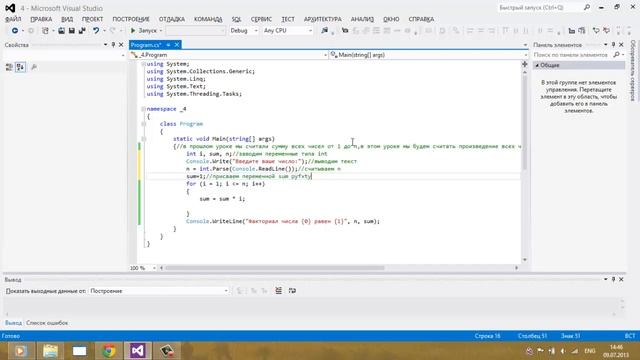Click the property pages wrench icon
640x360 pixels.
click(34, 67)
